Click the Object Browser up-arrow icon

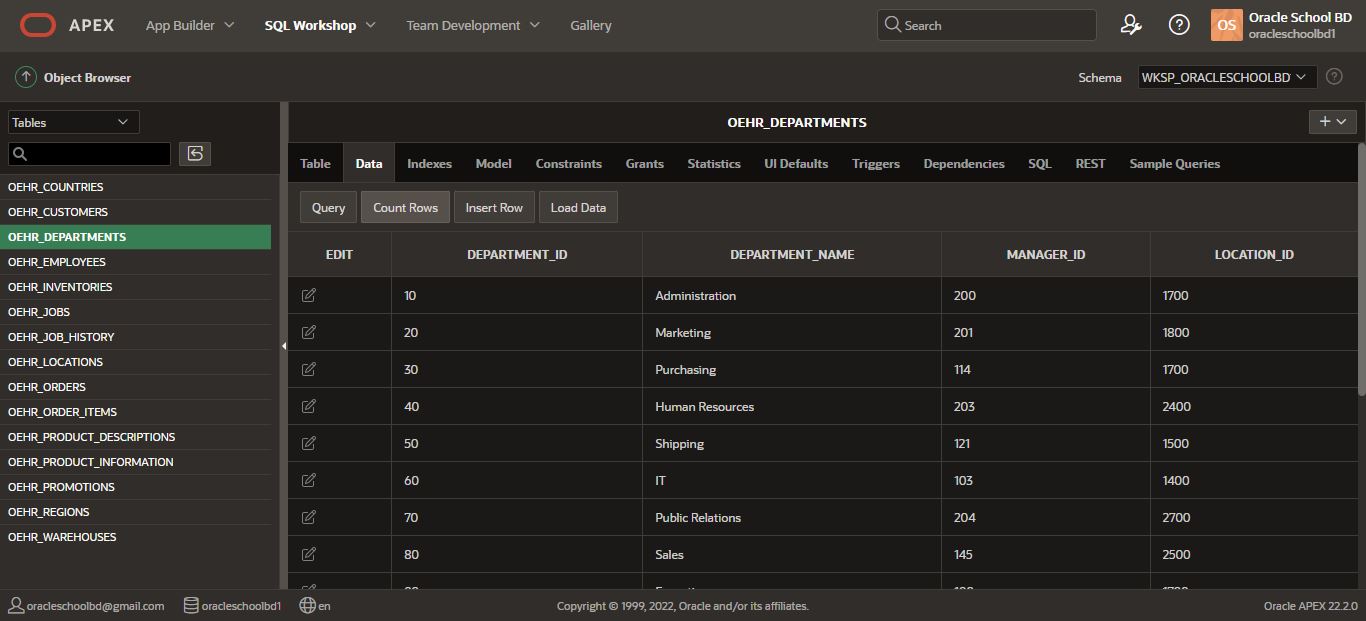pos(26,77)
